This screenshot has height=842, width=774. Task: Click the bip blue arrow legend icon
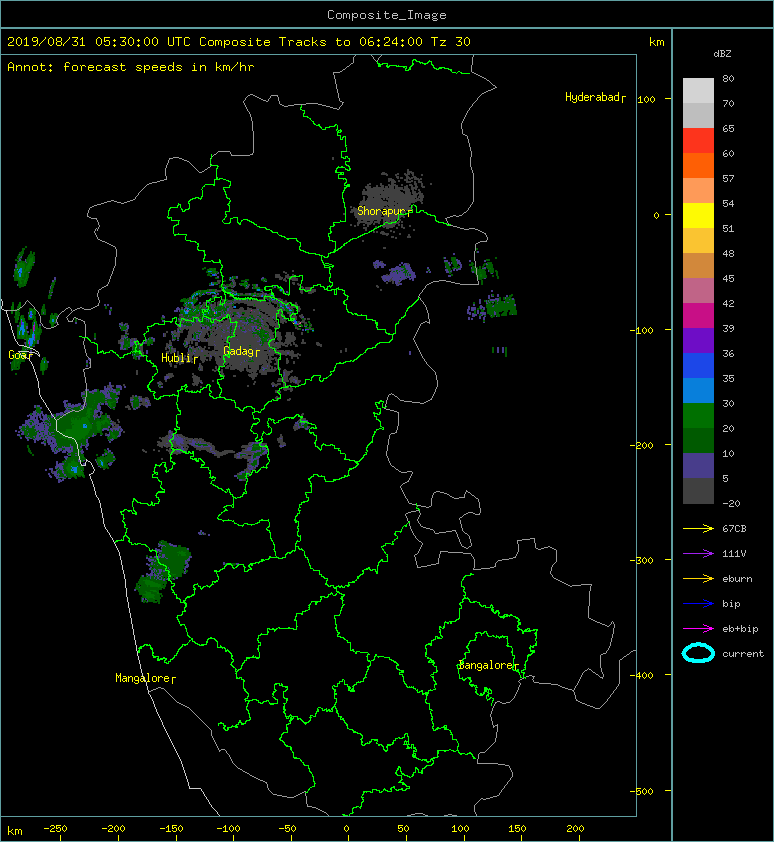point(698,604)
